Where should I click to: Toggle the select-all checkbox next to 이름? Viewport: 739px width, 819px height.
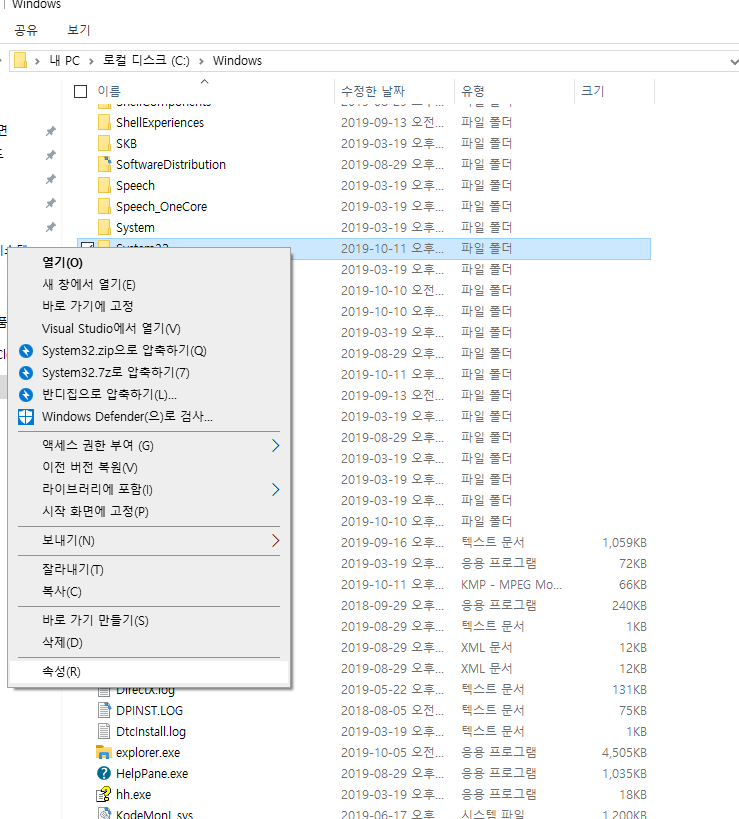[x=80, y=91]
